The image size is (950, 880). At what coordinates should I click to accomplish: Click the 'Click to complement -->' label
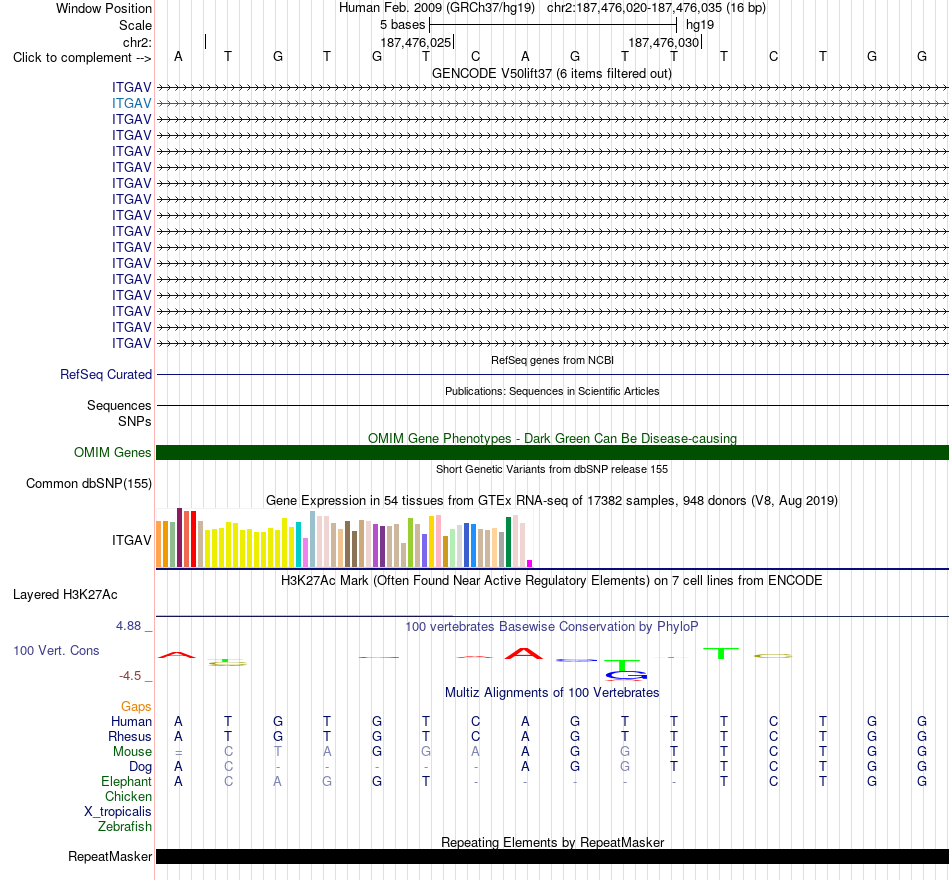pos(82,58)
